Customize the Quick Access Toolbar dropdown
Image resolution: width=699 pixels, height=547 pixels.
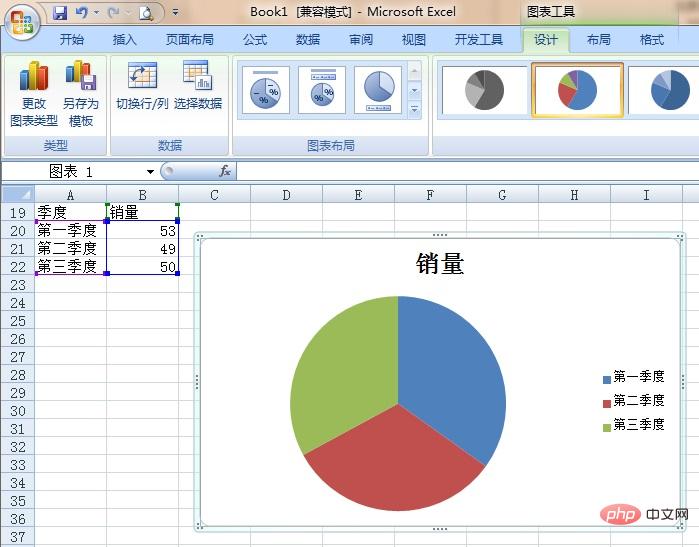(175, 12)
